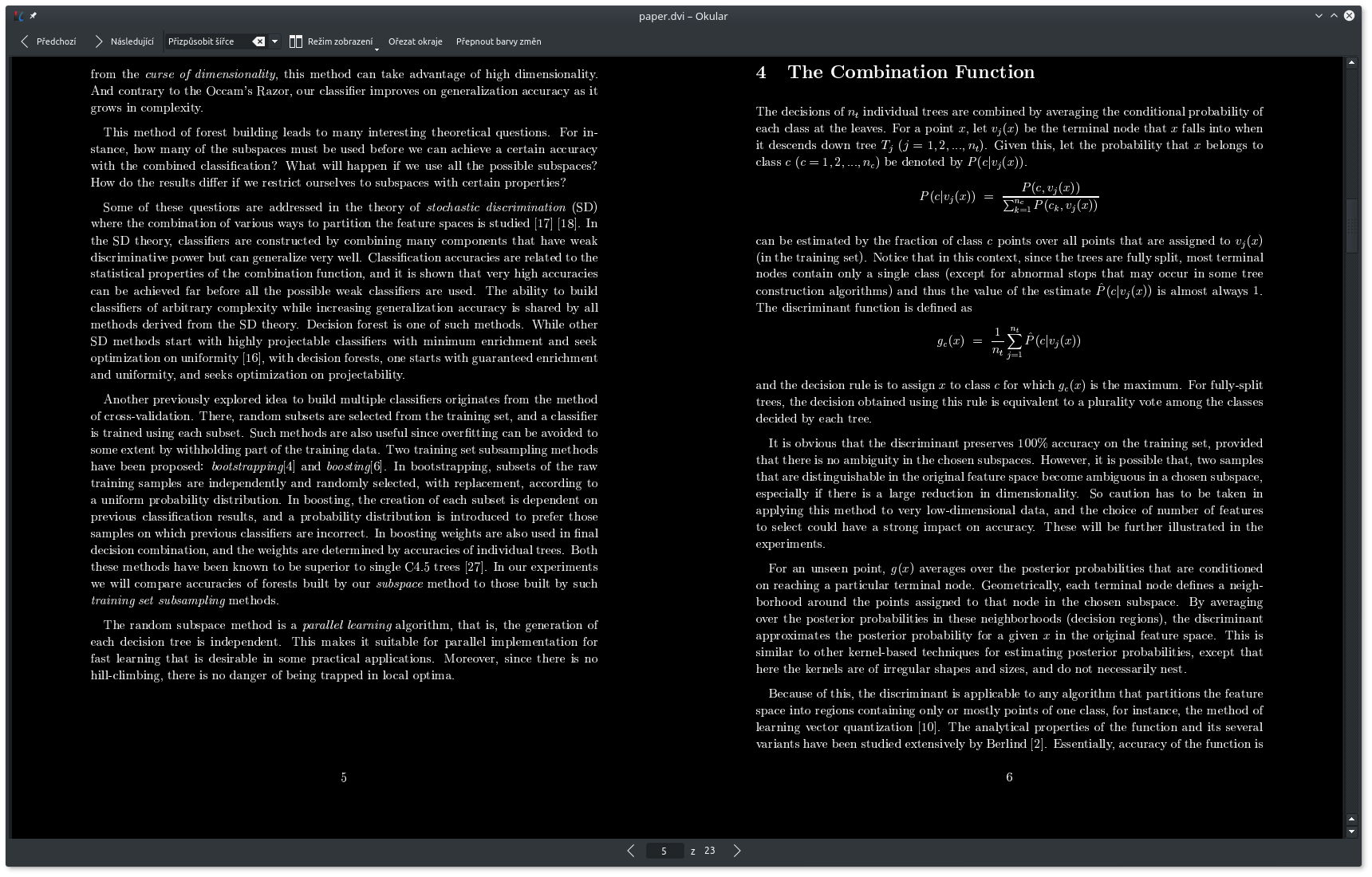Toggle Přepnout barvy změn color change
The width and height of the screenshot is (1372, 877).
click(x=499, y=41)
